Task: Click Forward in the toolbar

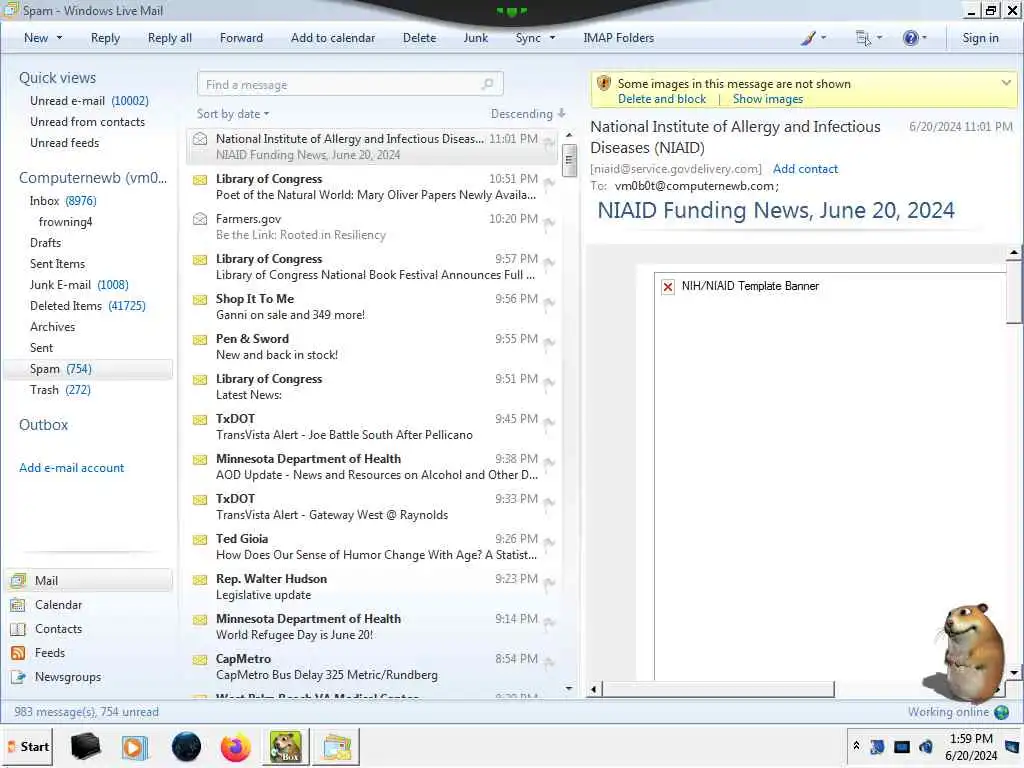Action: (x=241, y=38)
